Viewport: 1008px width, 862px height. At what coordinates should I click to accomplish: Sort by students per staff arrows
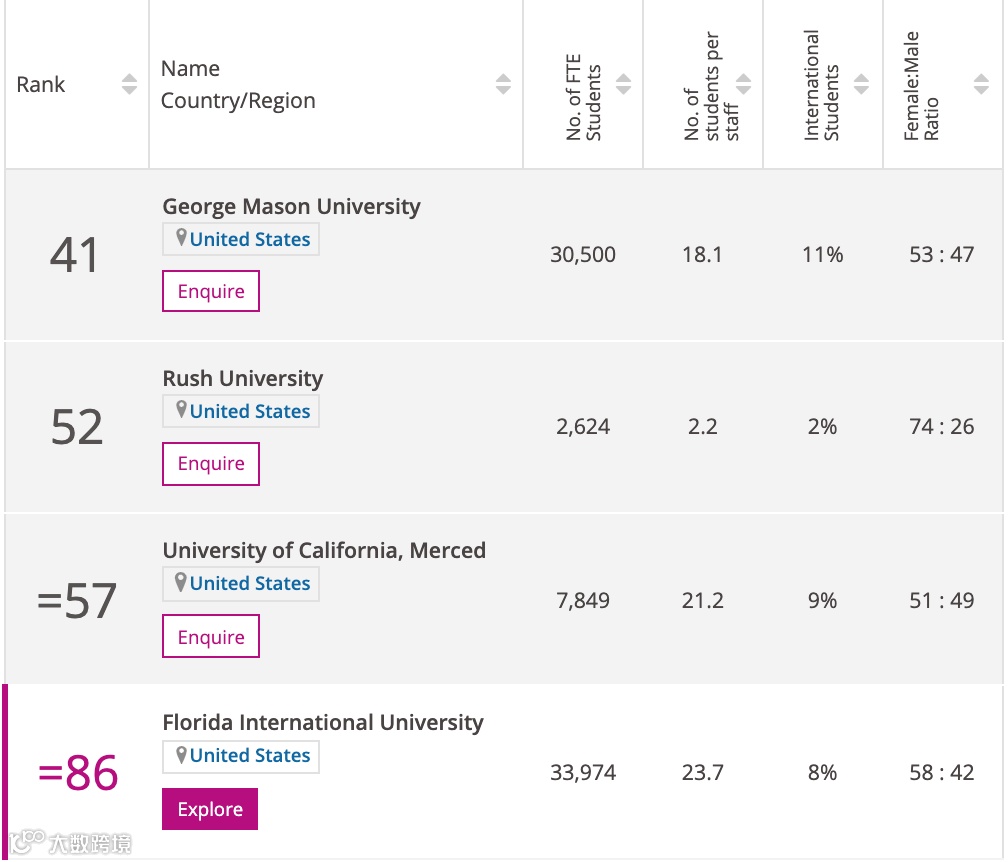[x=743, y=85]
